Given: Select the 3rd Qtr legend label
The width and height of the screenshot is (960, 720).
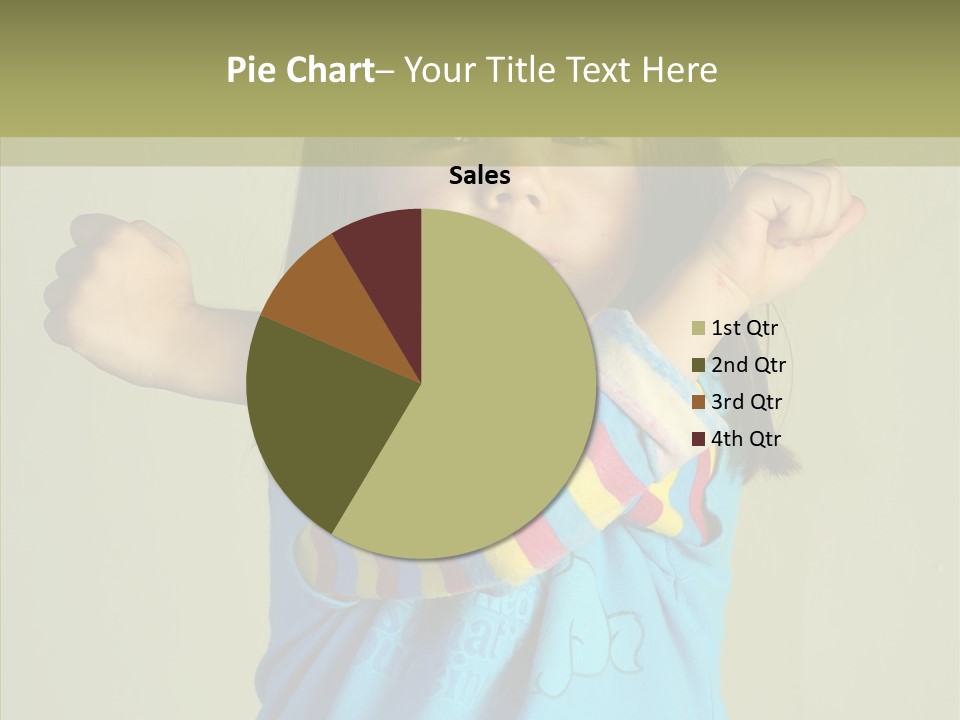Looking at the screenshot, I should [746, 402].
